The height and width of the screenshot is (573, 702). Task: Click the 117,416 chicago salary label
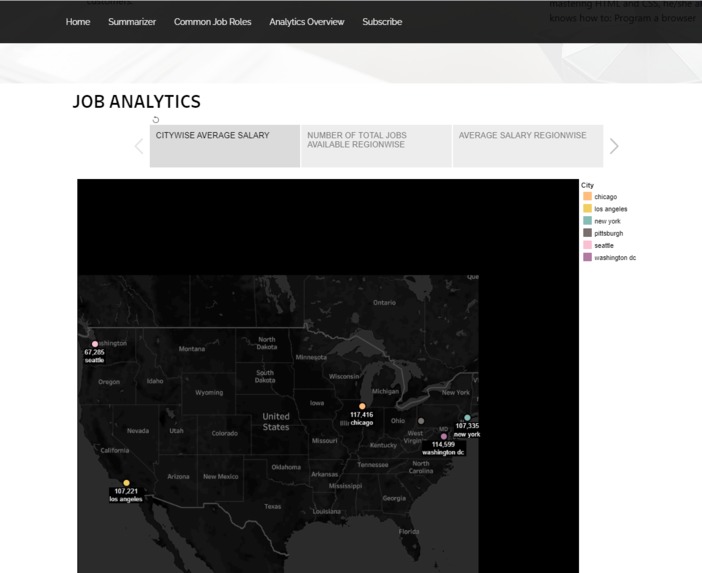tap(362, 419)
